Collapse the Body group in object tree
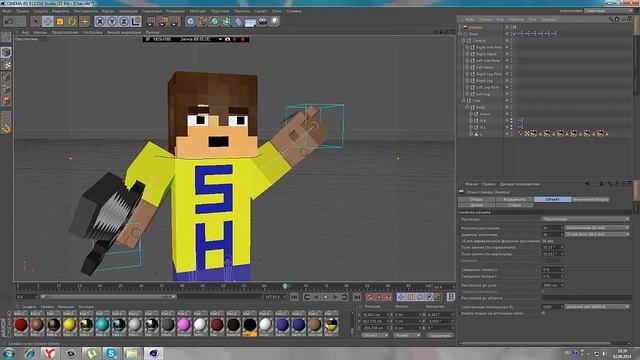The width and height of the screenshot is (640, 360). tap(467, 107)
